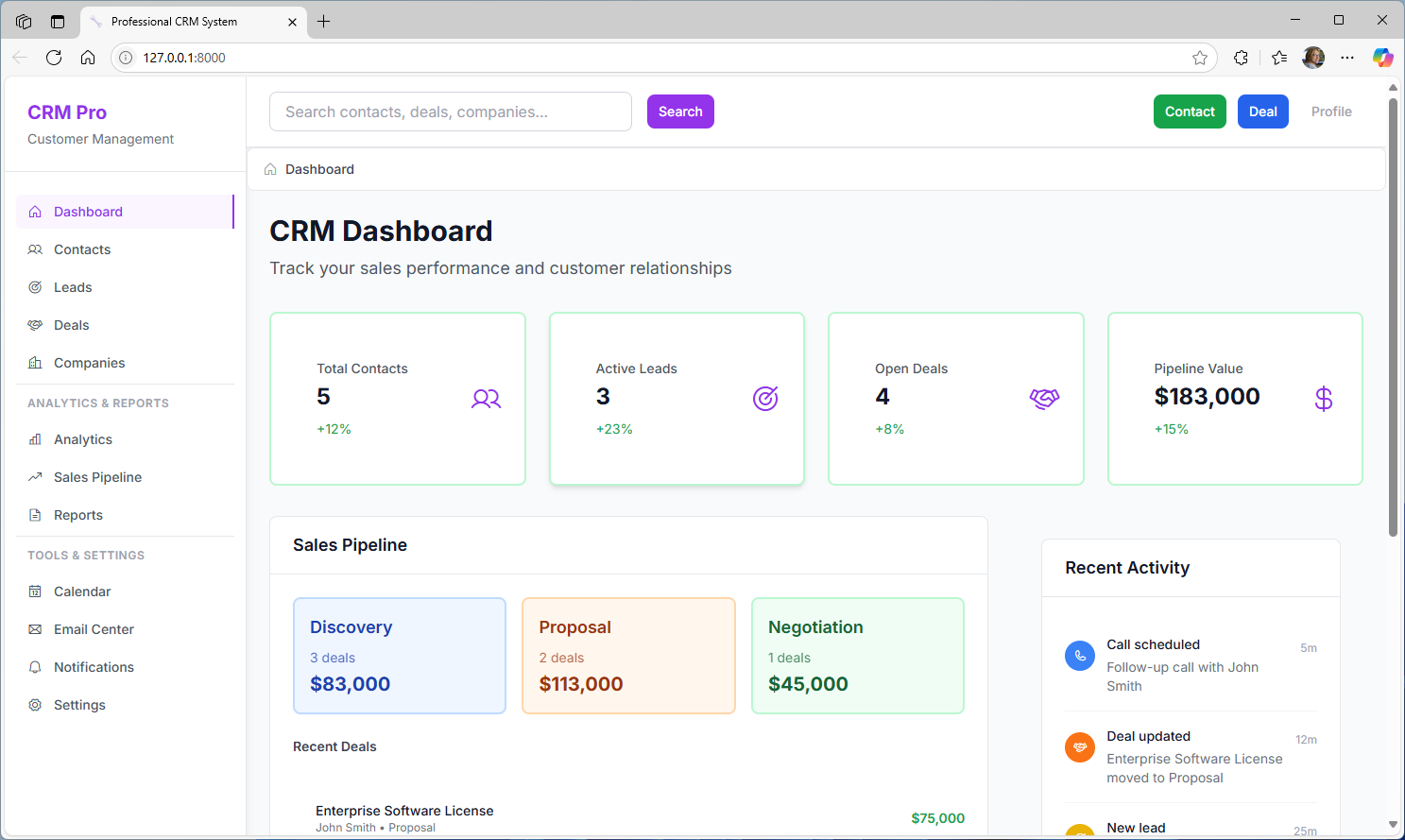Click the Deal updated activity title

pos(1148,736)
